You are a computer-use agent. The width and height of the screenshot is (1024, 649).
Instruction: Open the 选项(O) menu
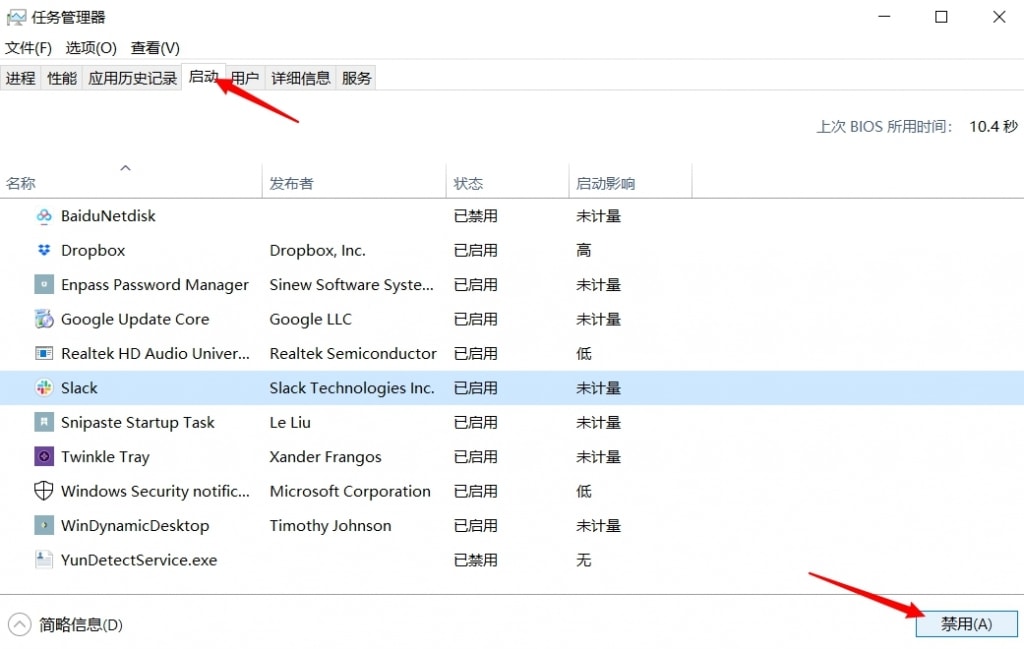(91, 48)
